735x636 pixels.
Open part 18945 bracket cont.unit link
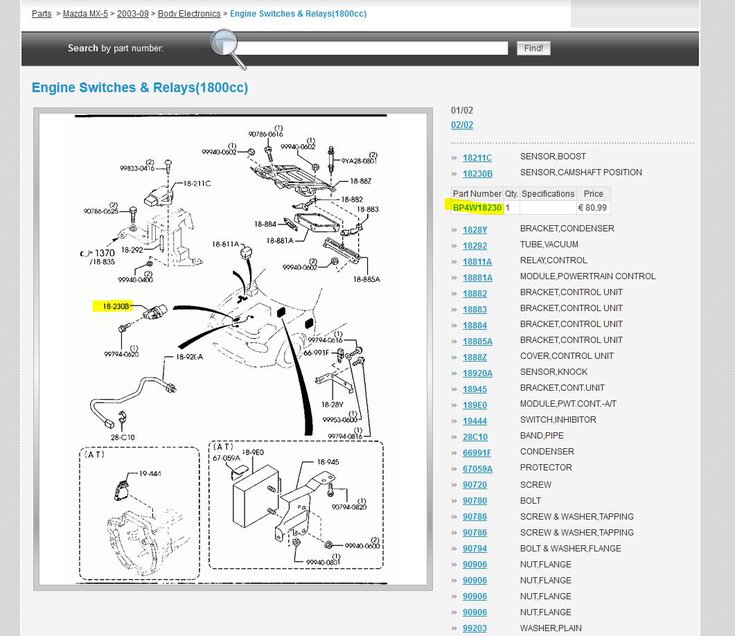click(475, 389)
